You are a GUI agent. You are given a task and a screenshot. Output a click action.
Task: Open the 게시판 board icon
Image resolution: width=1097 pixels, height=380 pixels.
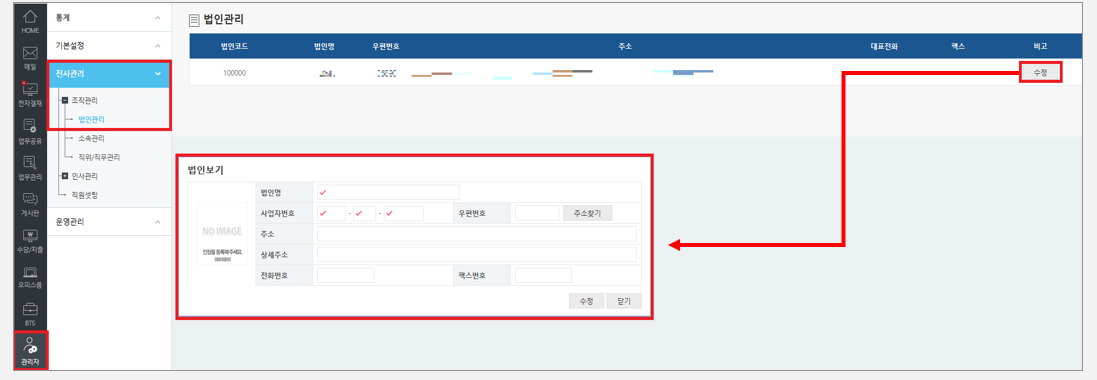point(30,204)
